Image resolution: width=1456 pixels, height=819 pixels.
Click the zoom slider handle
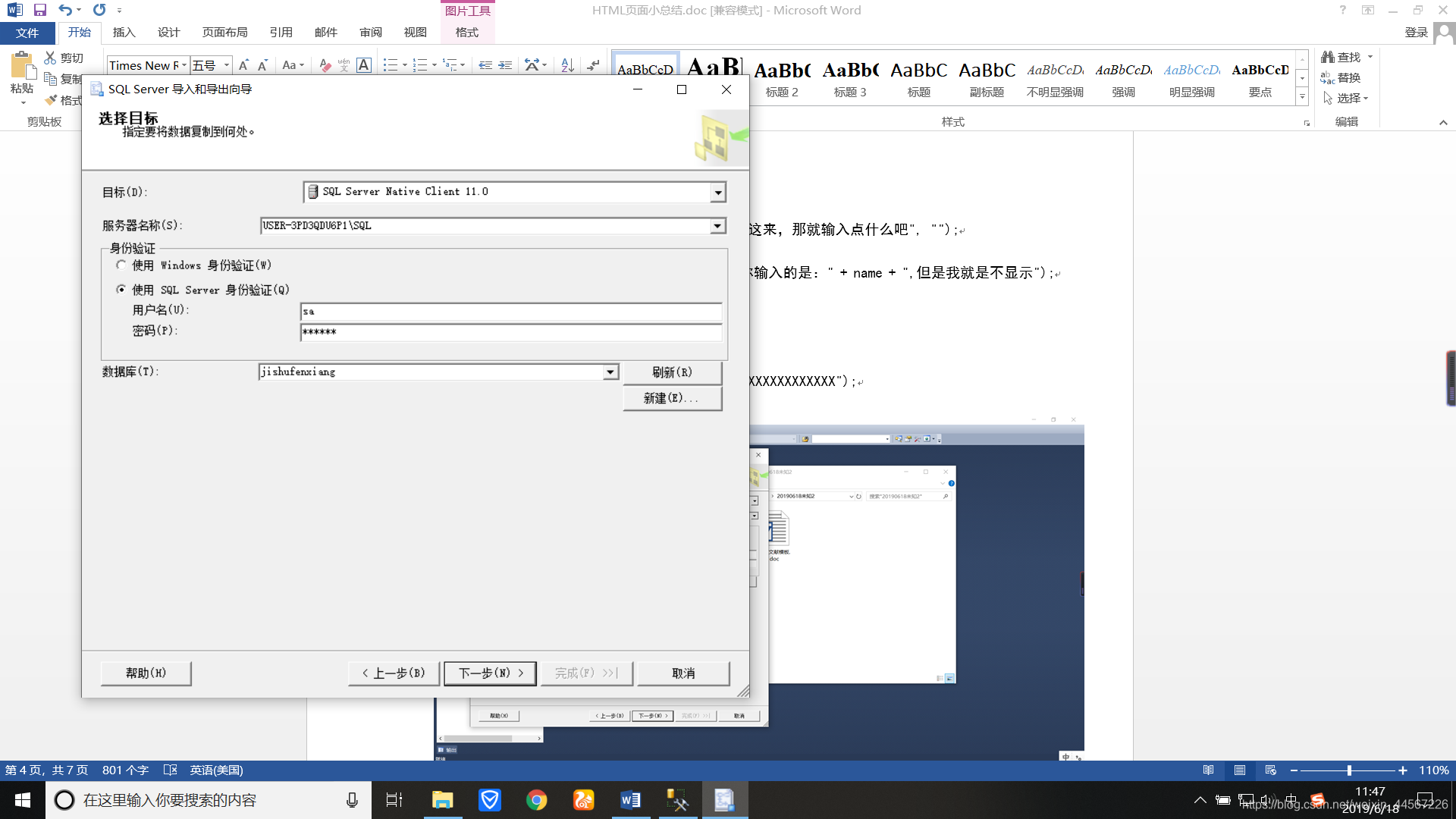(1349, 770)
